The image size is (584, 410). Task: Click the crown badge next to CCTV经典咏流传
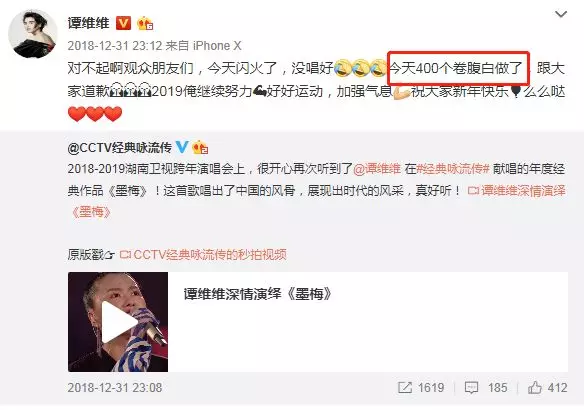point(200,147)
